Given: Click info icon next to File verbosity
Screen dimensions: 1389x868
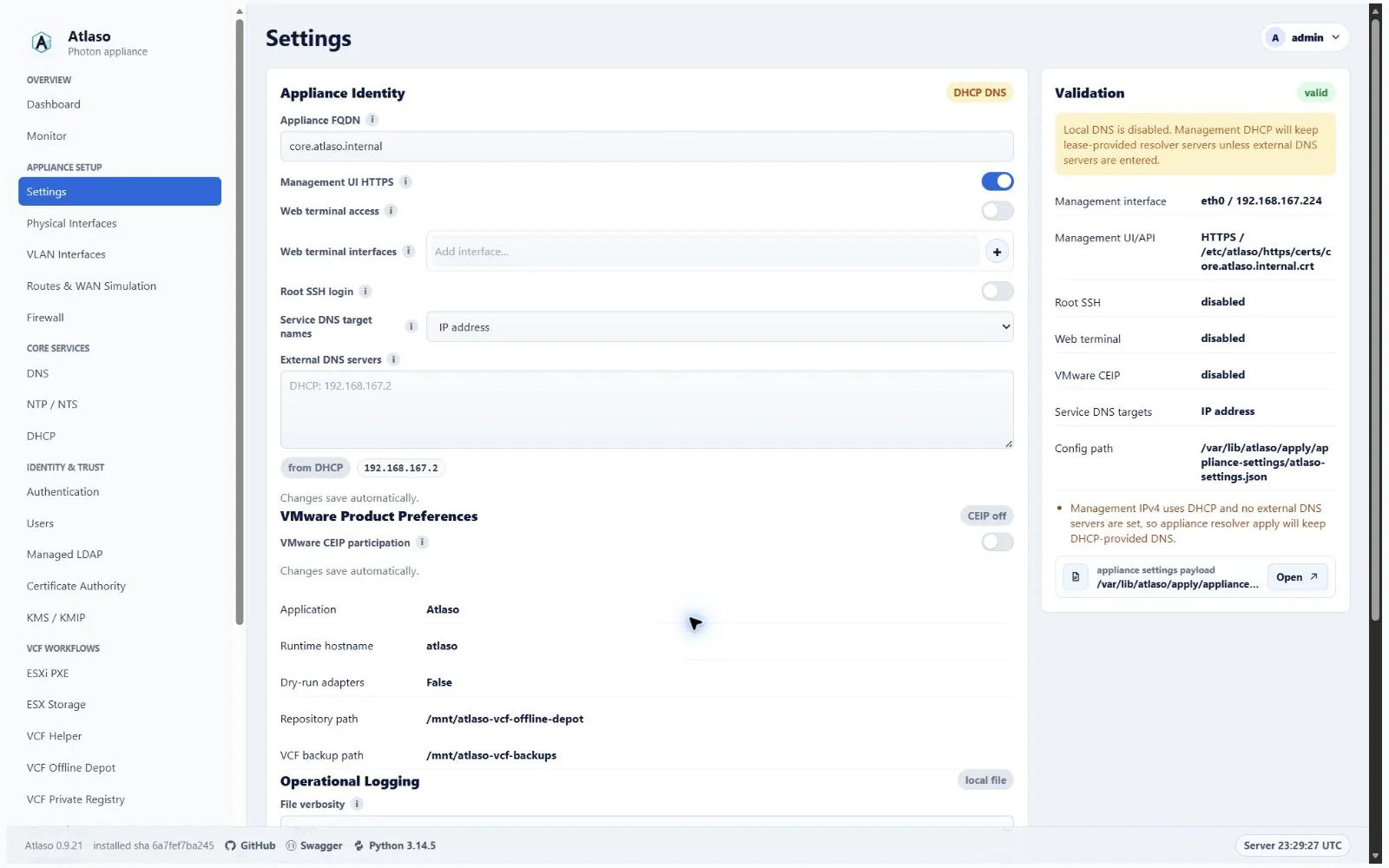Looking at the screenshot, I should tap(357, 804).
